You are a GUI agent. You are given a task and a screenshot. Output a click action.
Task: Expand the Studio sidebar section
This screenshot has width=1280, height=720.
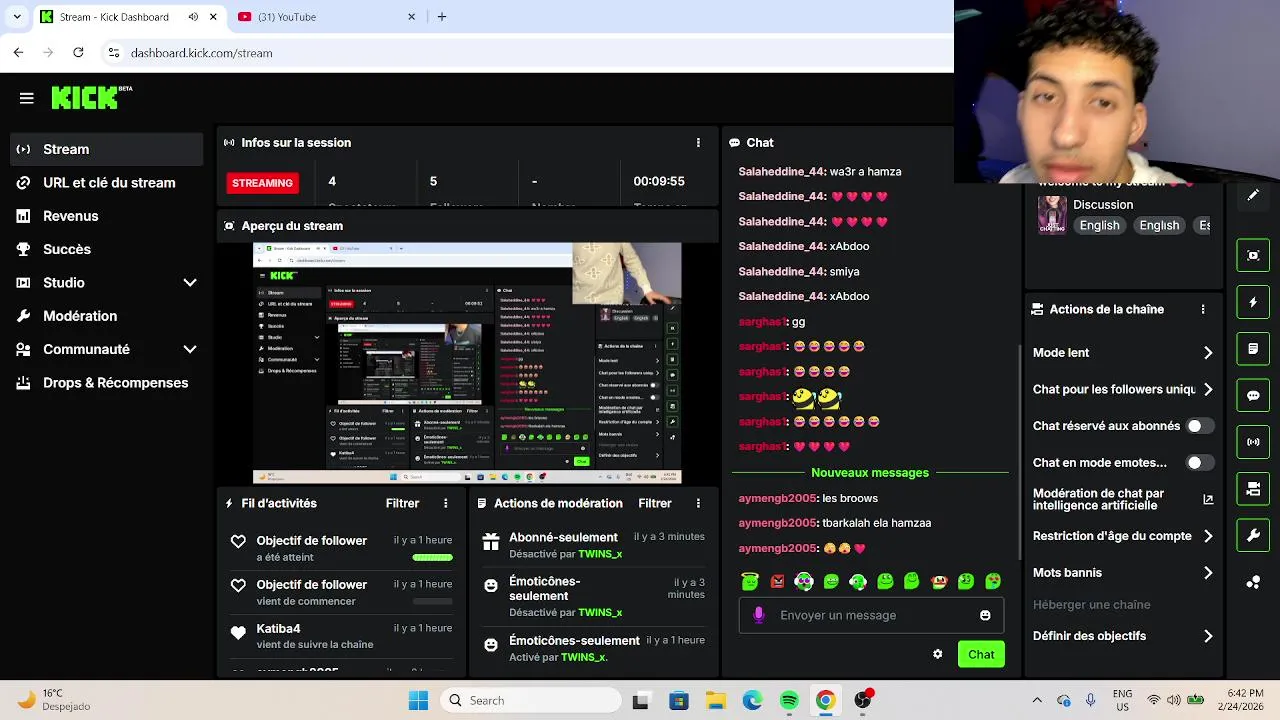point(190,283)
